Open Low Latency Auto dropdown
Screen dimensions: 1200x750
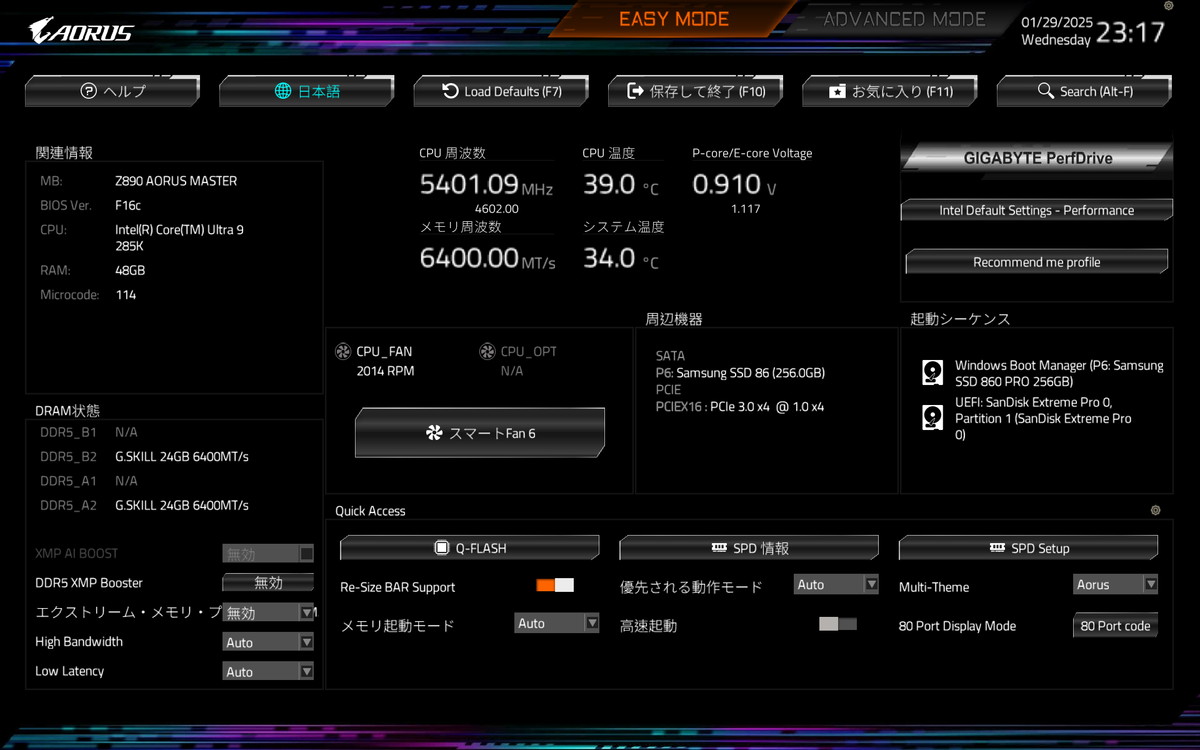[268, 671]
